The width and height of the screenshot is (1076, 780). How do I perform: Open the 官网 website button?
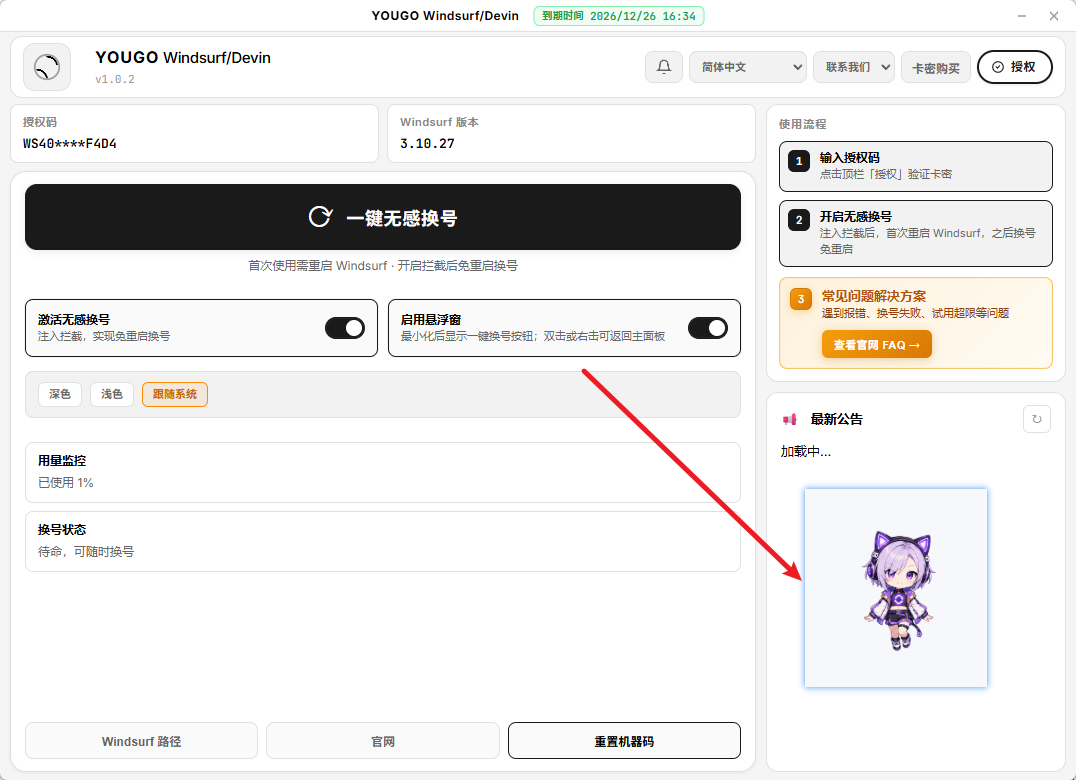point(383,741)
